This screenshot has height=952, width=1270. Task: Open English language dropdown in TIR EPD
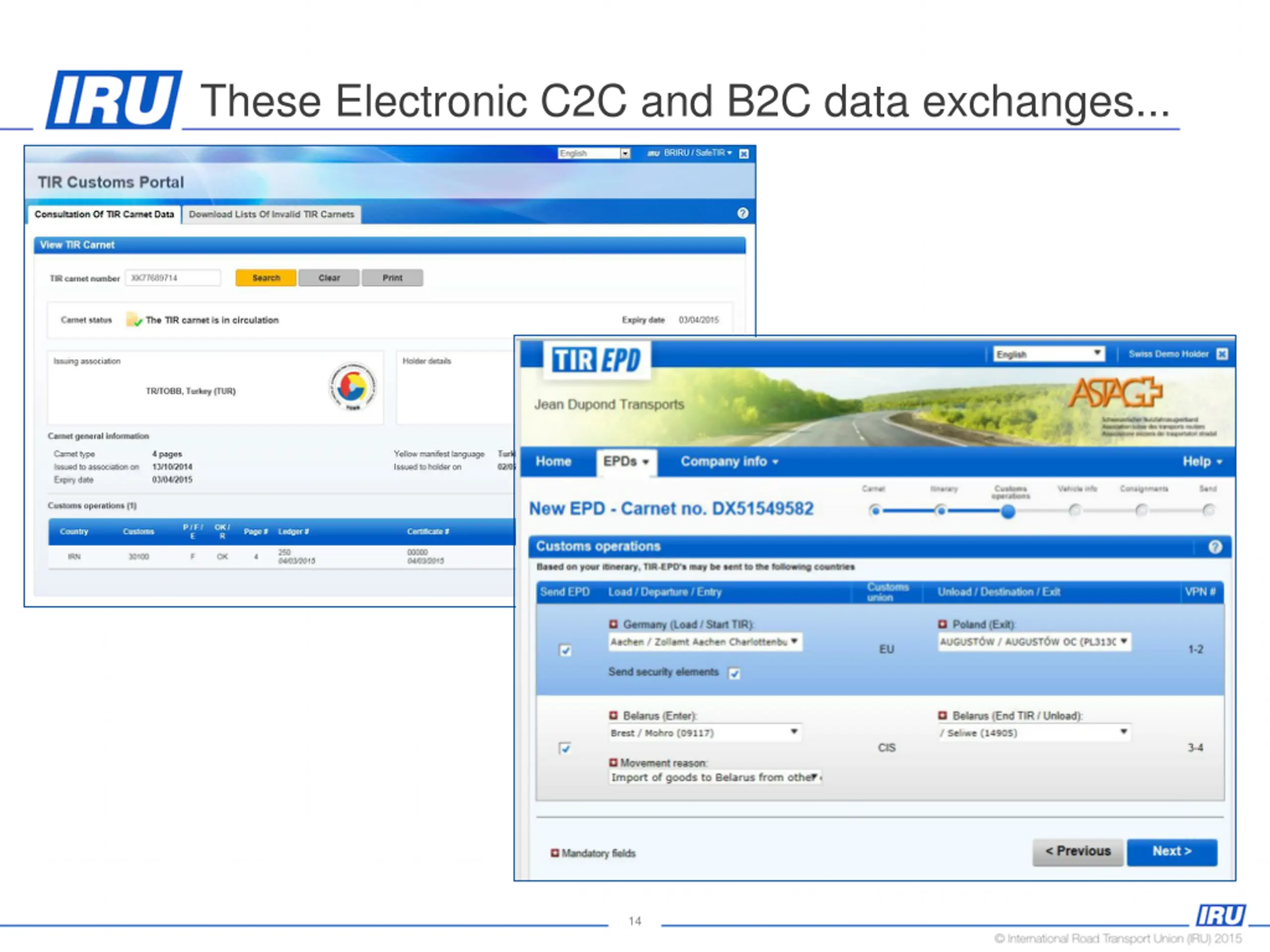[x=1049, y=354]
